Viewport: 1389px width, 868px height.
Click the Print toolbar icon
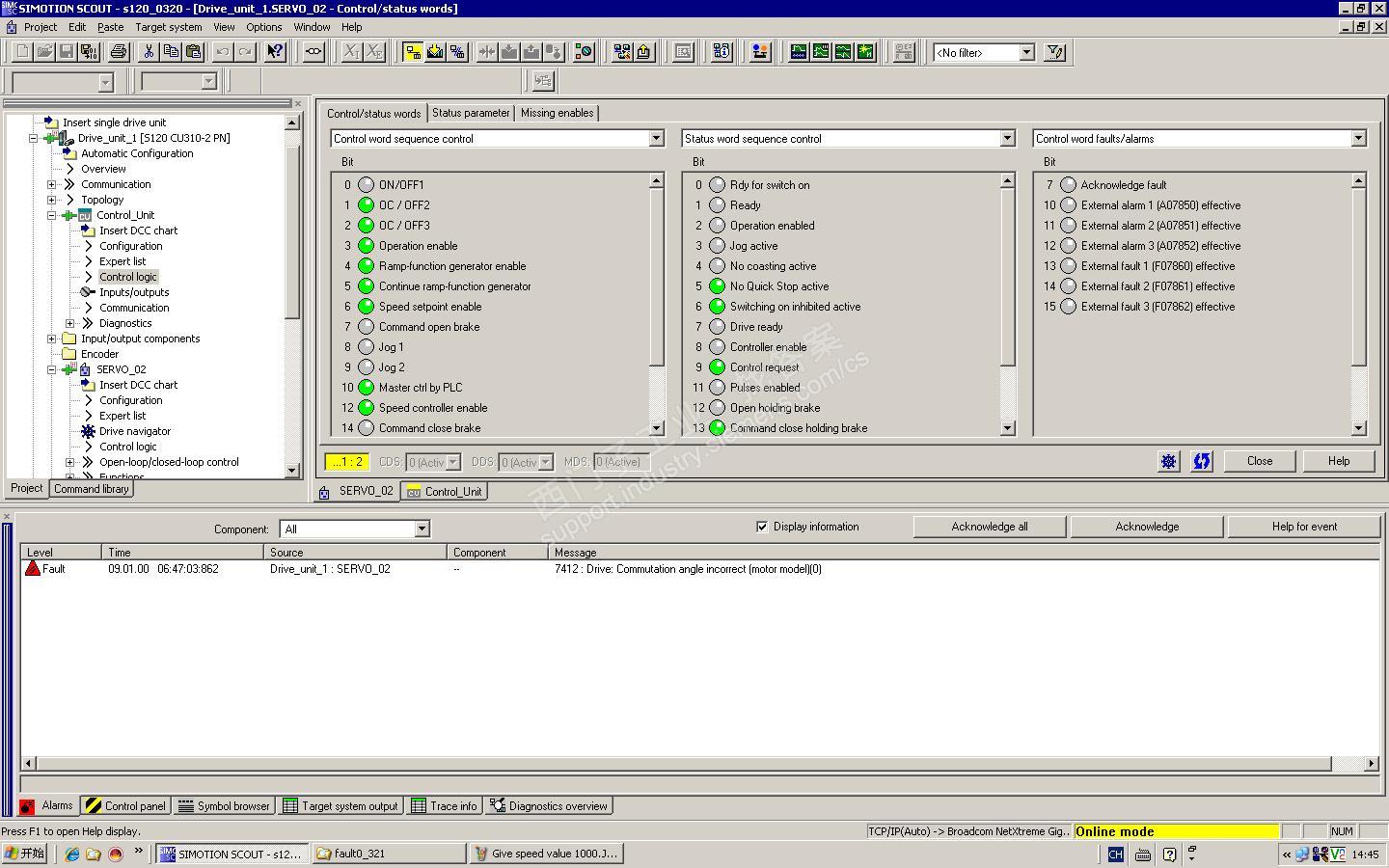[119, 52]
